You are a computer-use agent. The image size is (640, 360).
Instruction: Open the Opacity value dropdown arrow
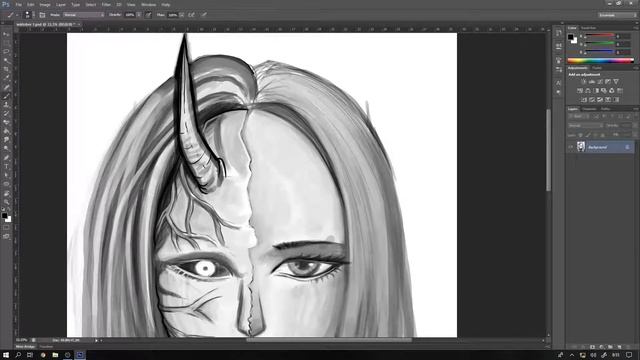139,15
